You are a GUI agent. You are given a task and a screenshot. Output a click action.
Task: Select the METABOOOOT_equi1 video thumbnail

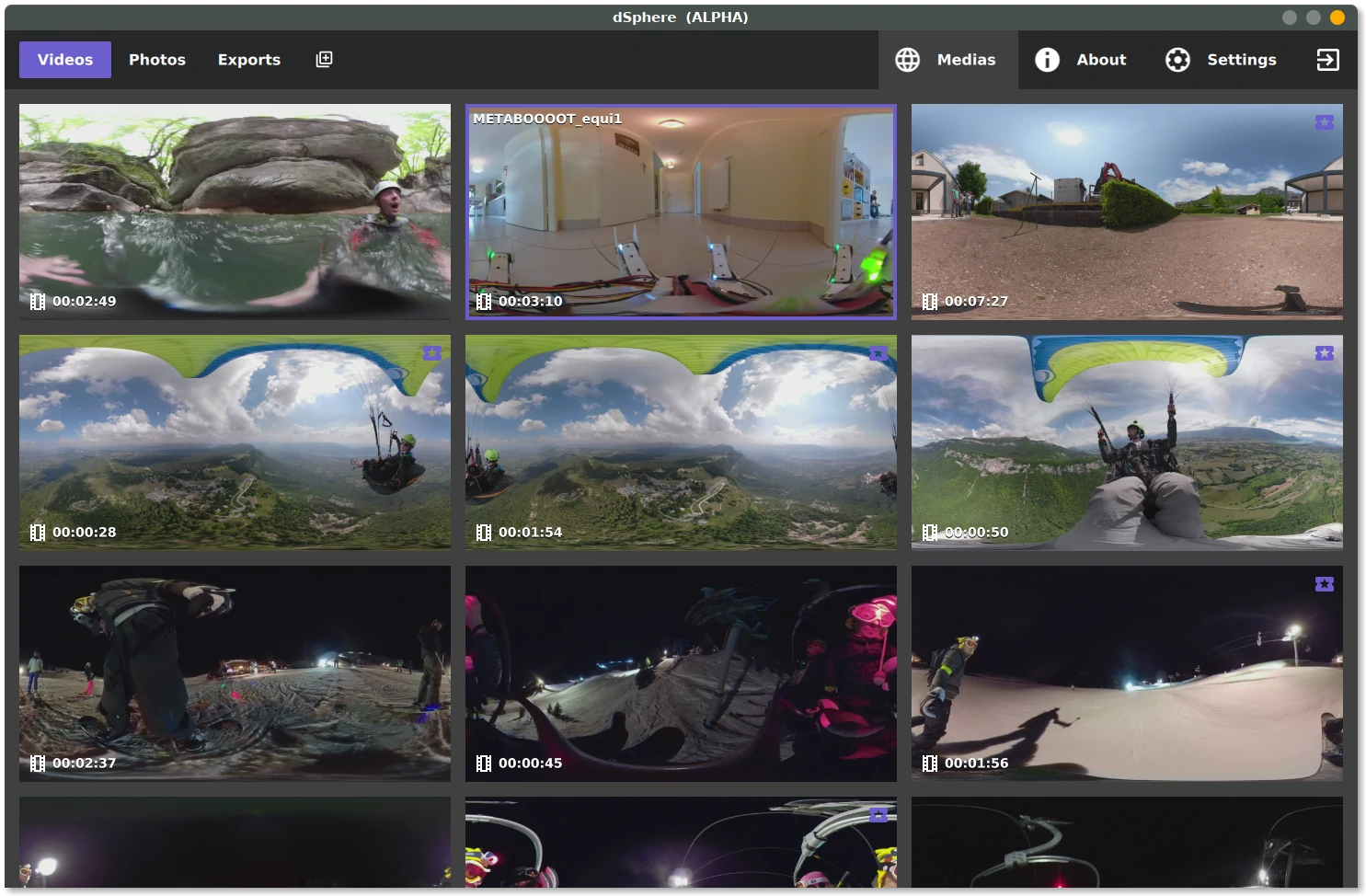click(x=681, y=212)
